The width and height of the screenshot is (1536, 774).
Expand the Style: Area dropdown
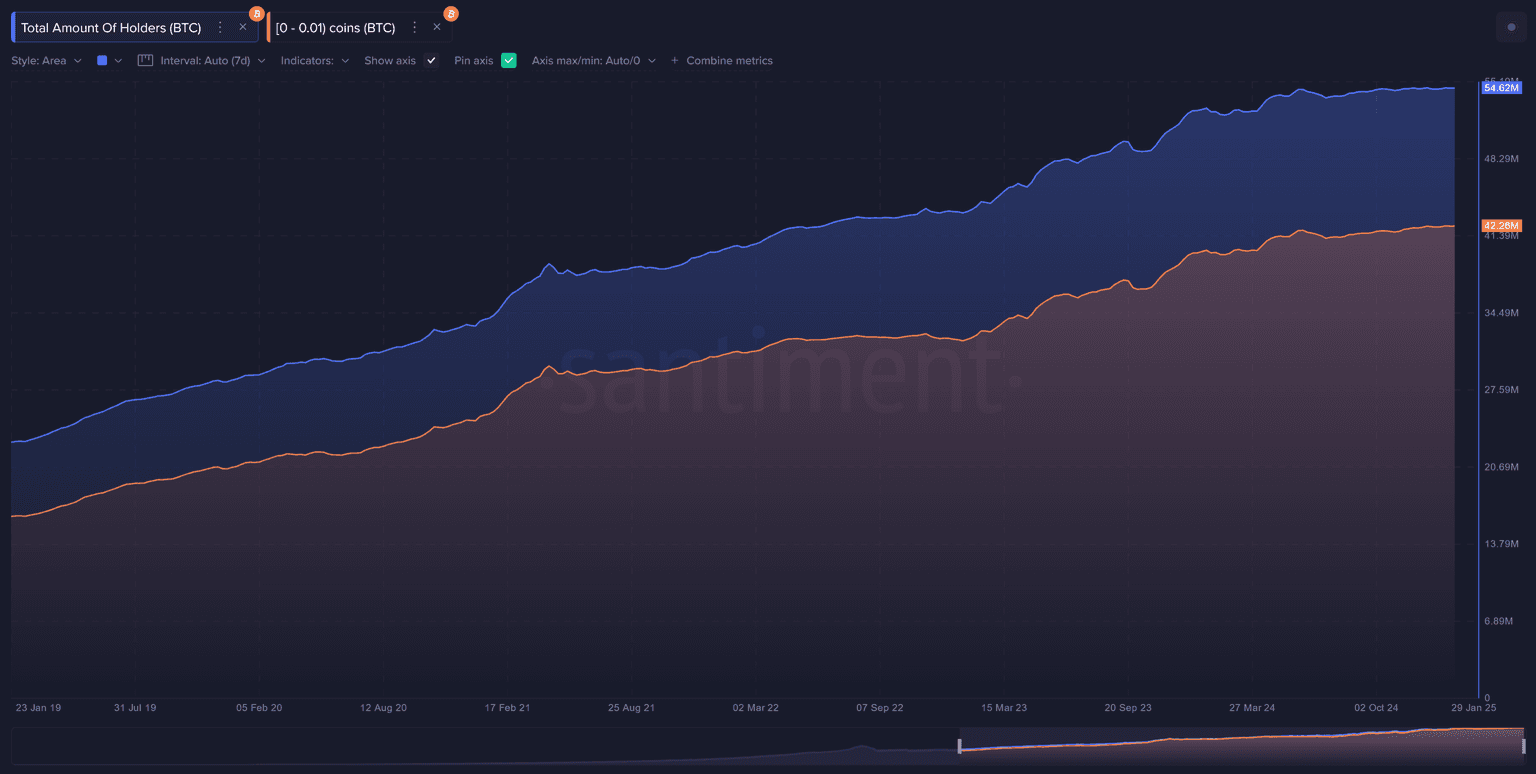pos(46,61)
